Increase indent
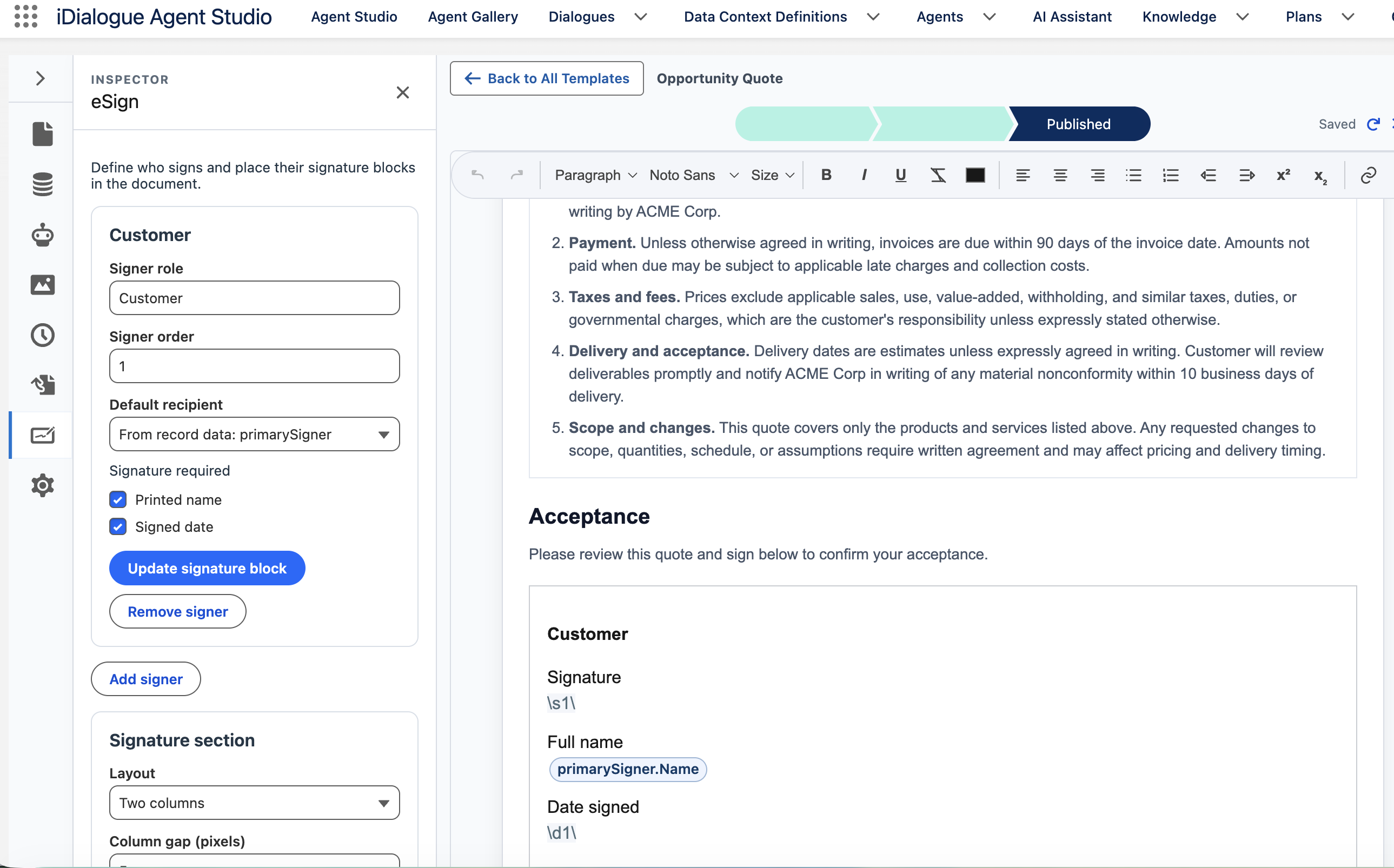1394x868 pixels. 1246,175
